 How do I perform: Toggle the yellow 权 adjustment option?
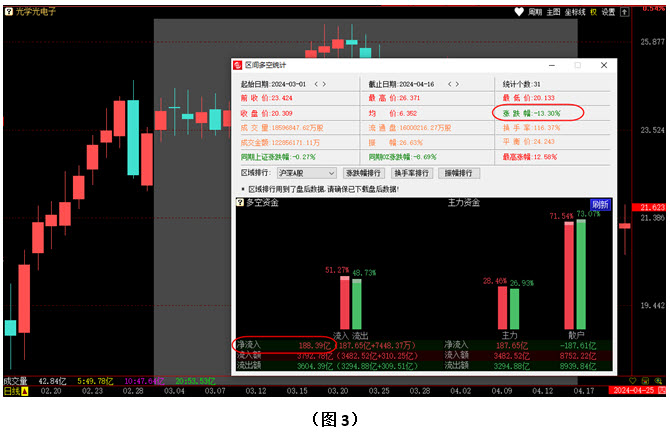coord(594,12)
